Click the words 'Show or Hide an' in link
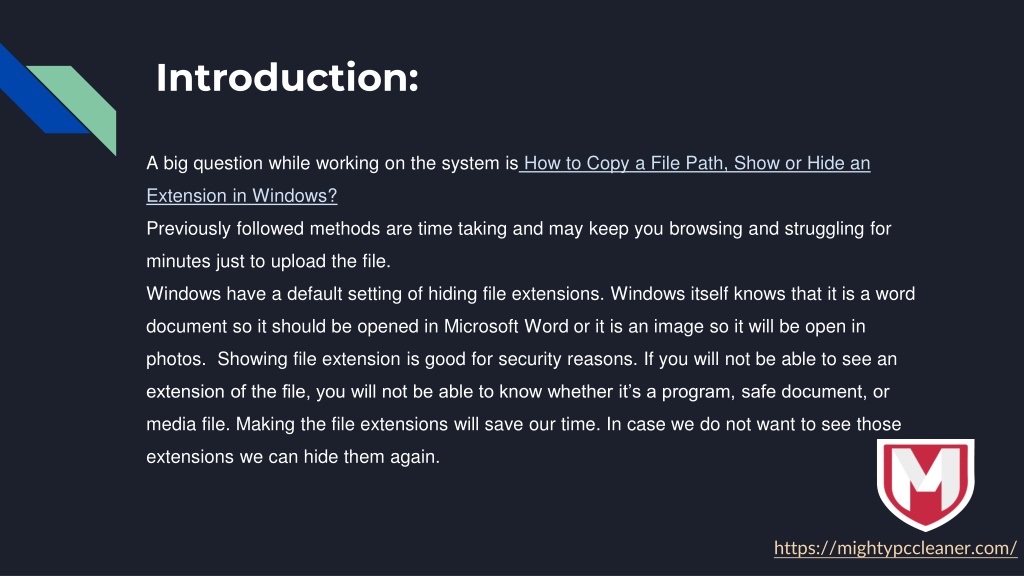This screenshot has width=1024, height=576. coord(802,163)
